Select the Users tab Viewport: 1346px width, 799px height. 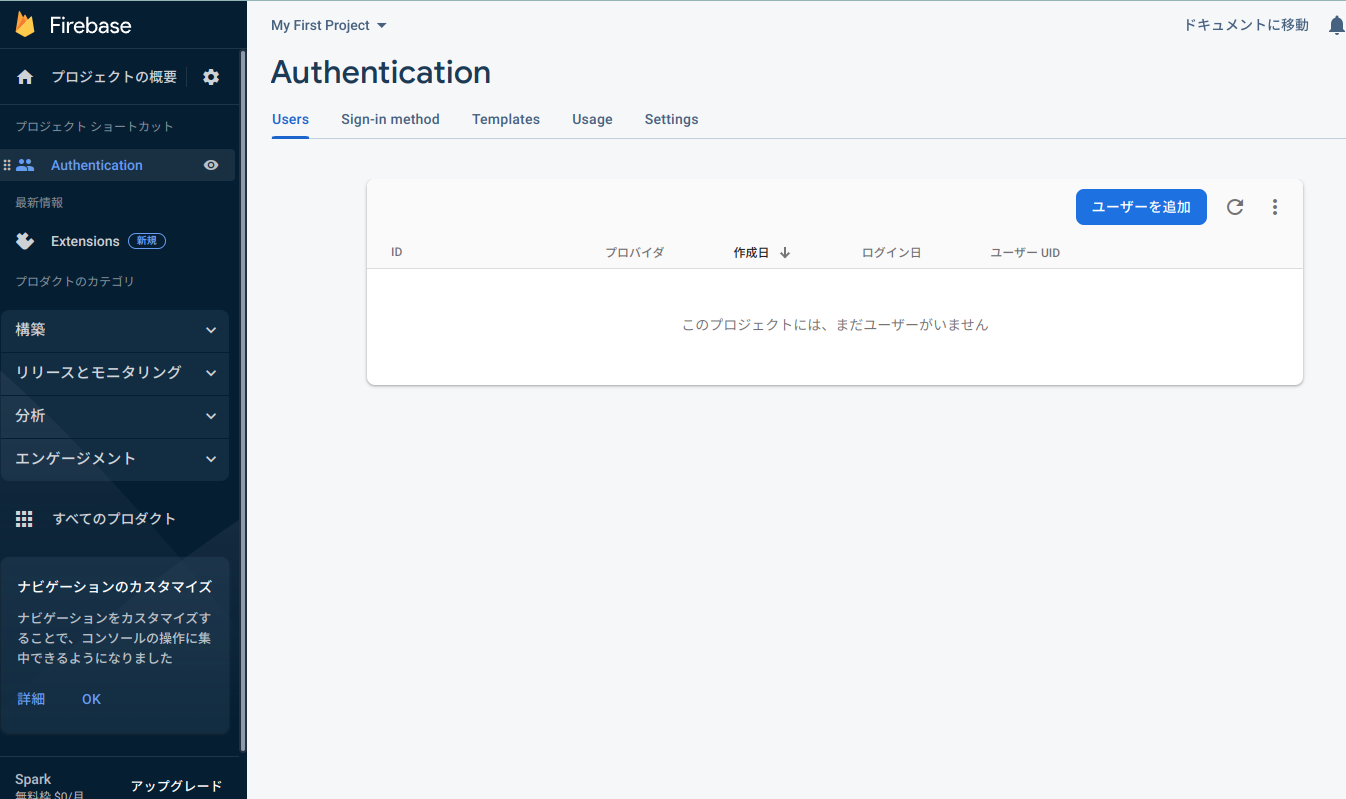tap(290, 119)
